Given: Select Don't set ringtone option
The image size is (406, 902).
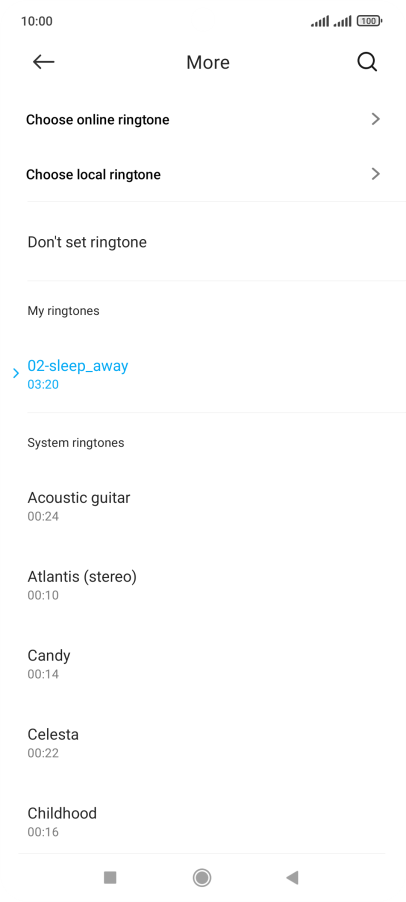Looking at the screenshot, I should (203, 242).
